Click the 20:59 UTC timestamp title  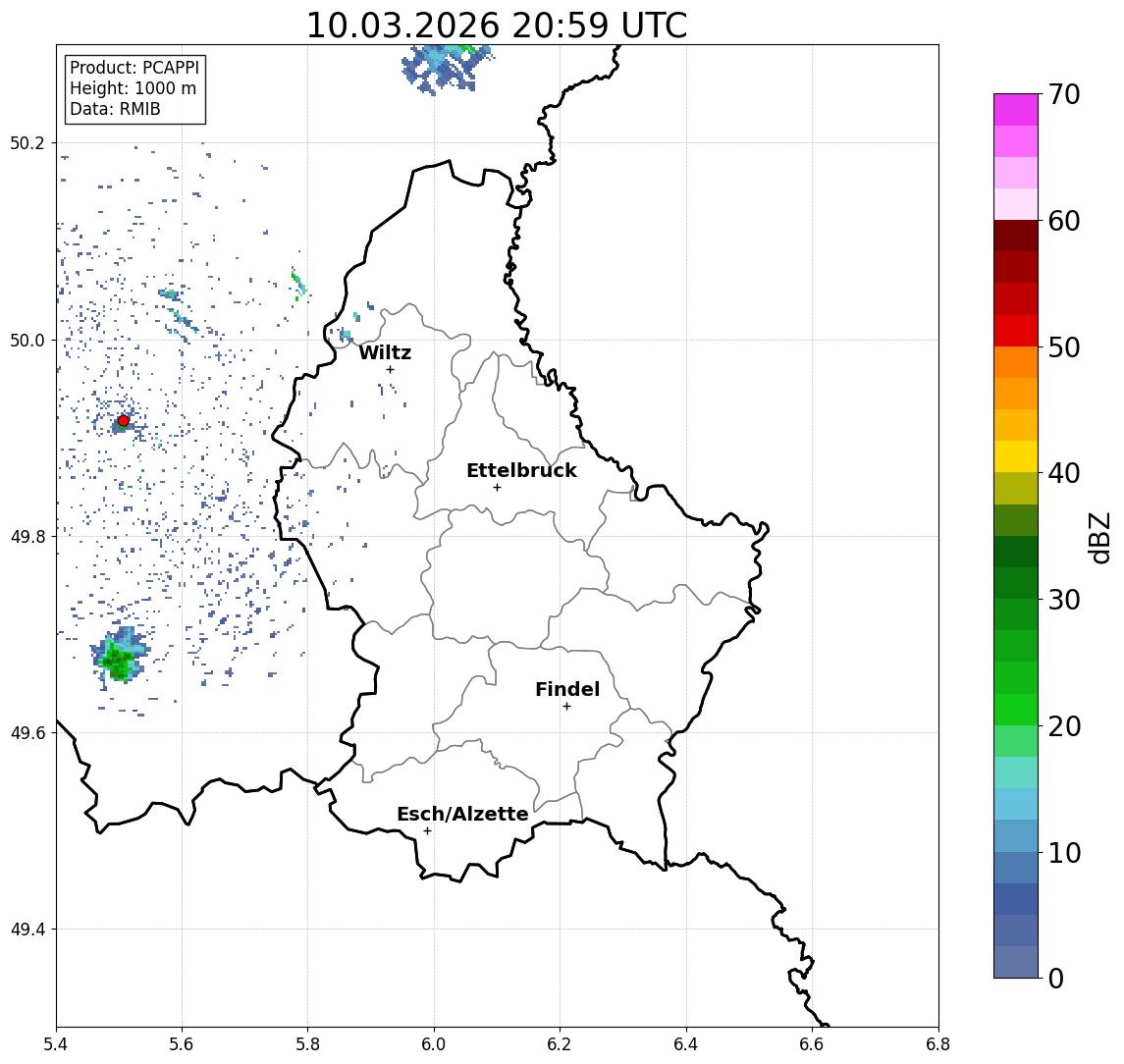click(497, 26)
